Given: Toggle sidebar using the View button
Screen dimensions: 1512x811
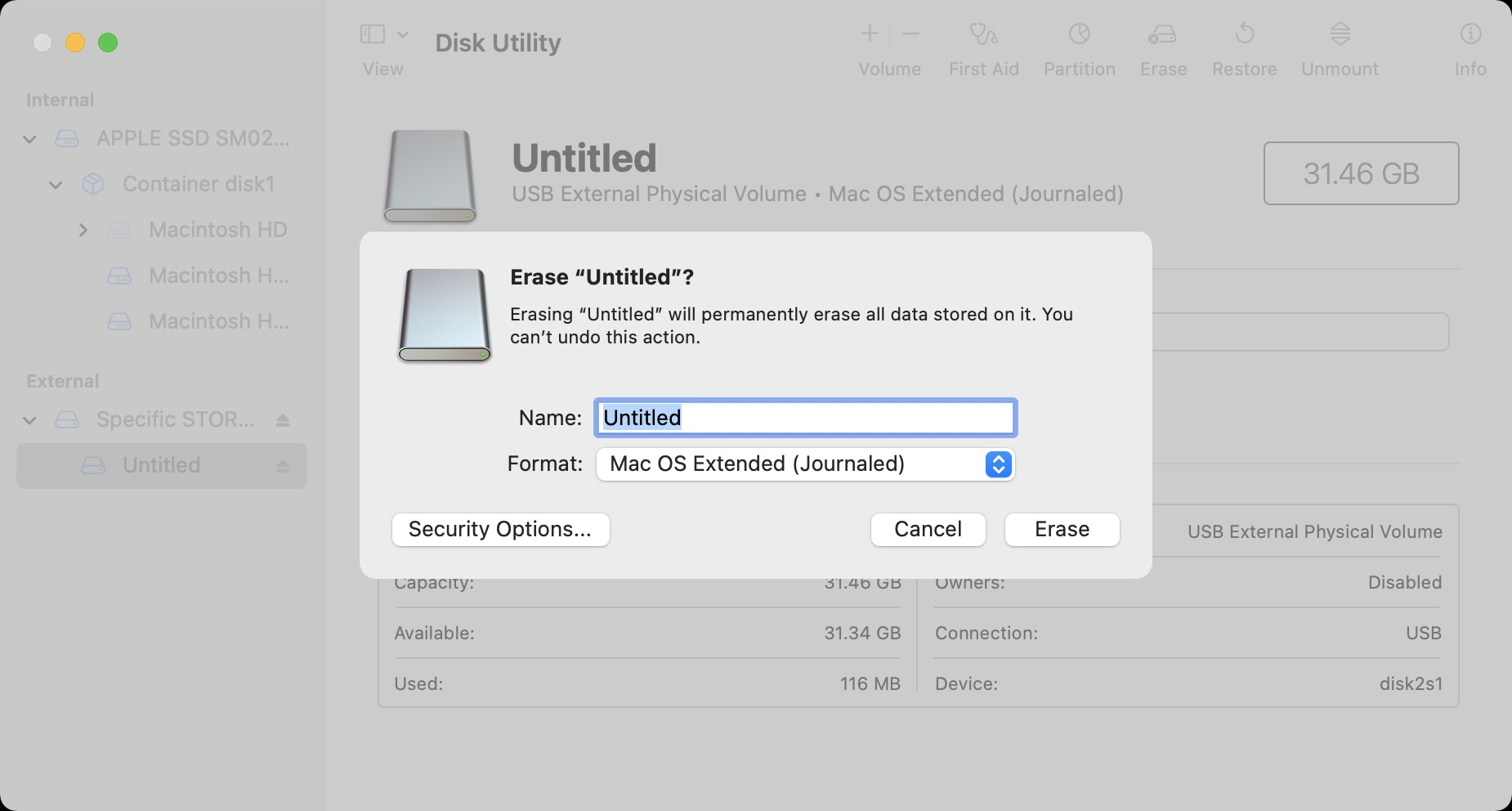Looking at the screenshot, I should [373, 34].
